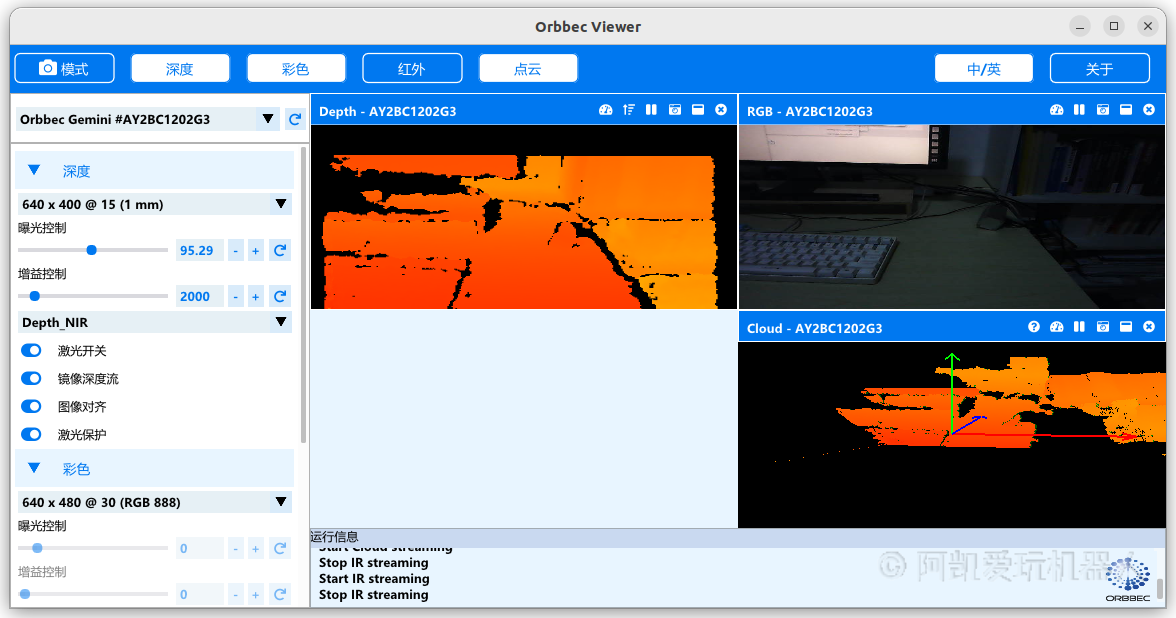Toggle the 激光保护 laser protection switch
The width and height of the screenshot is (1176, 618).
[x=32, y=434]
